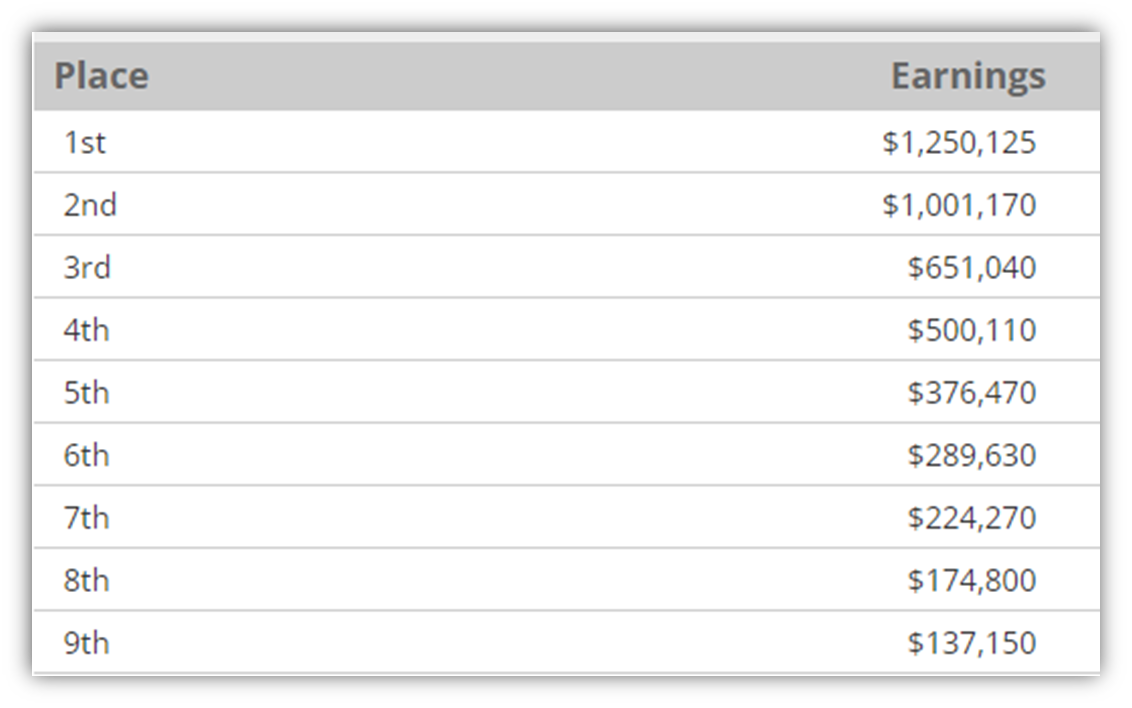
Task: Select the $651,040 earnings amount
Action: [972, 268]
